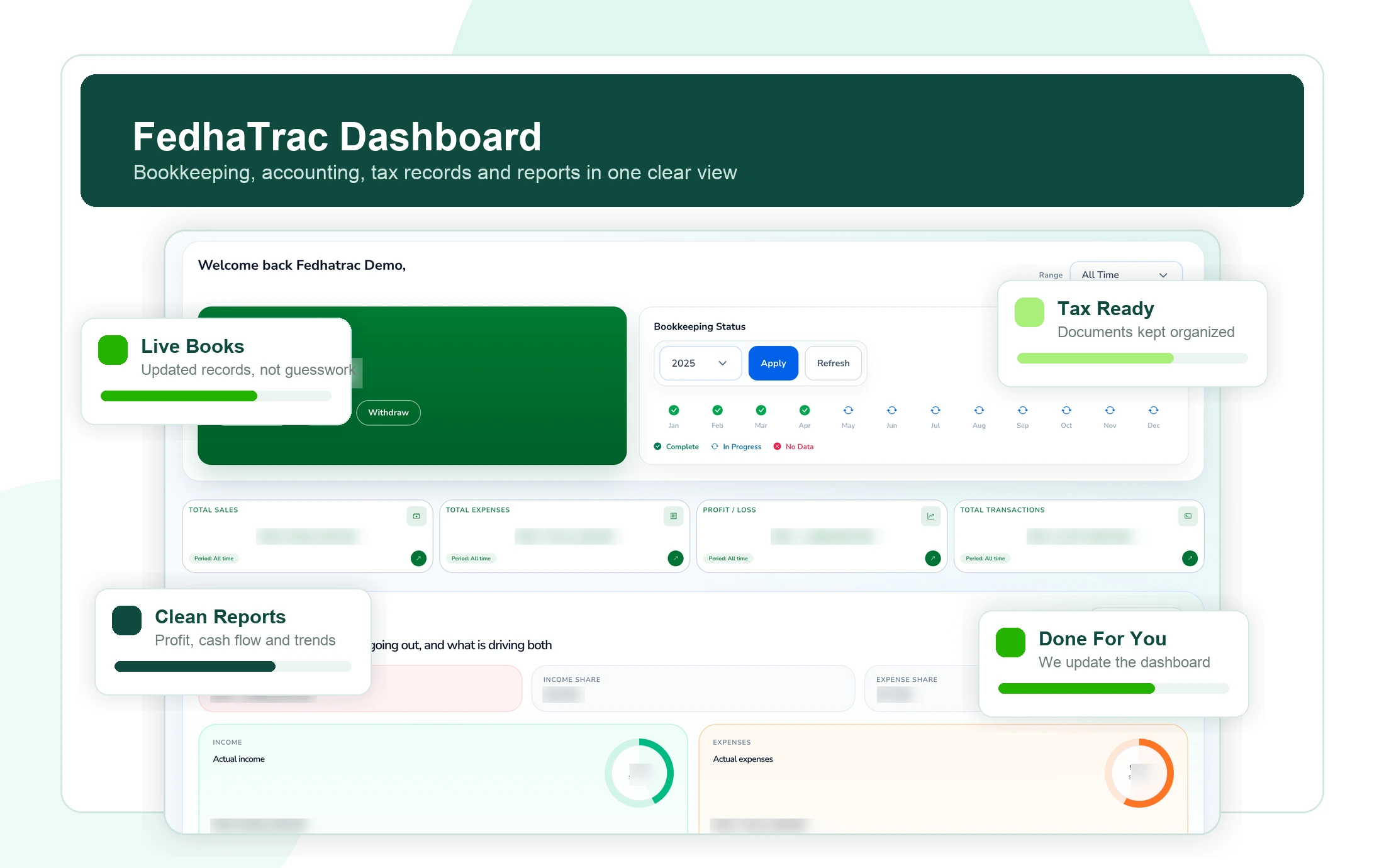Click the Profit / Loss chart icon

click(x=930, y=516)
